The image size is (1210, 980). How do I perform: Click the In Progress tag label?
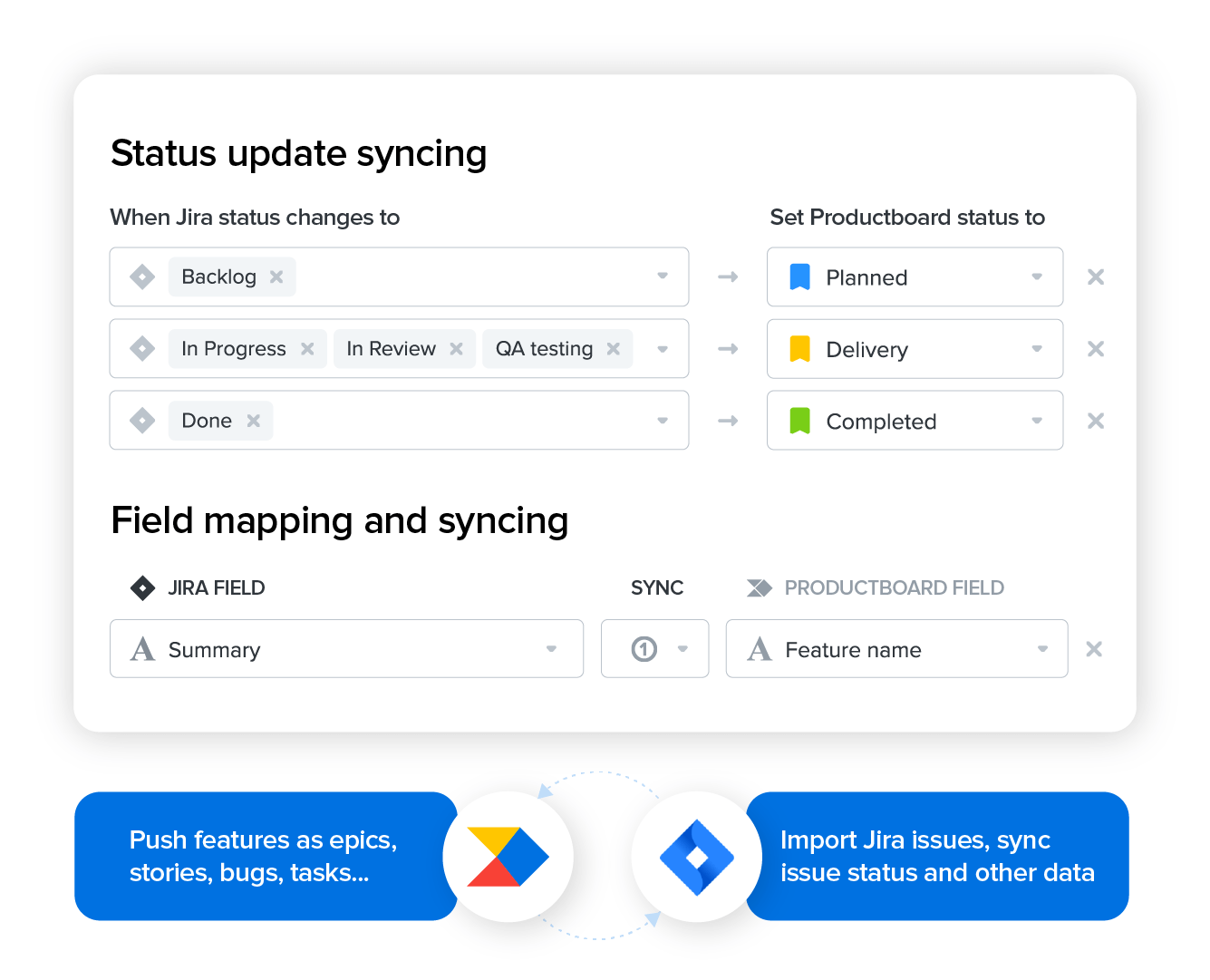pyautogui.click(x=234, y=349)
